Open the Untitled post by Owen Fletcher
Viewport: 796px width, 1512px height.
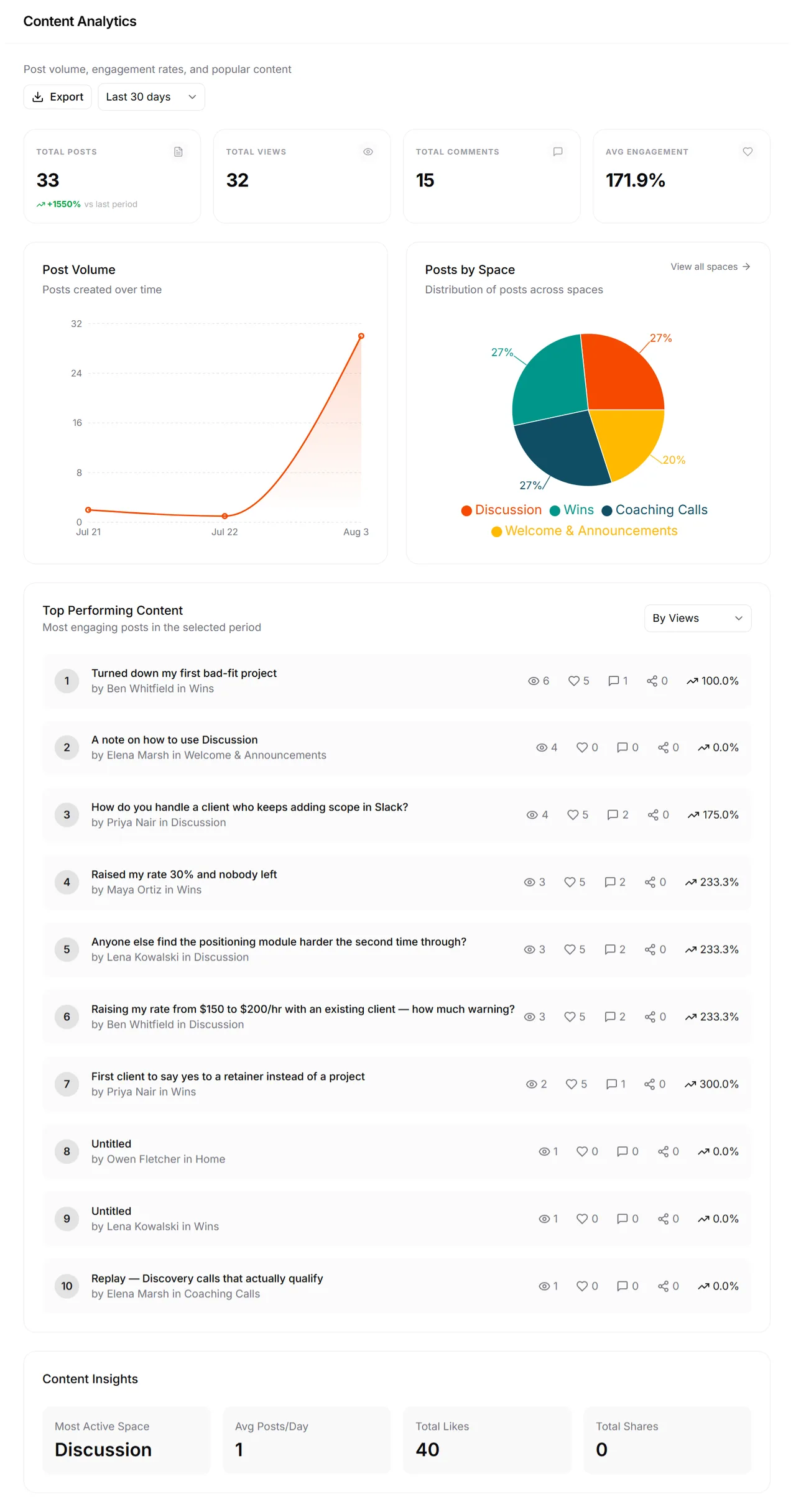click(111, 1144)
